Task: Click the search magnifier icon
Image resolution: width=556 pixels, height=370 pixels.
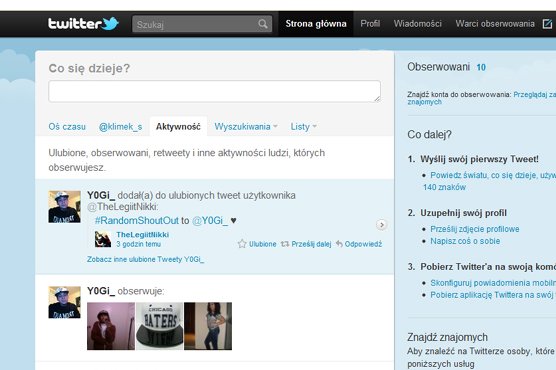Action: pos(263,24)
